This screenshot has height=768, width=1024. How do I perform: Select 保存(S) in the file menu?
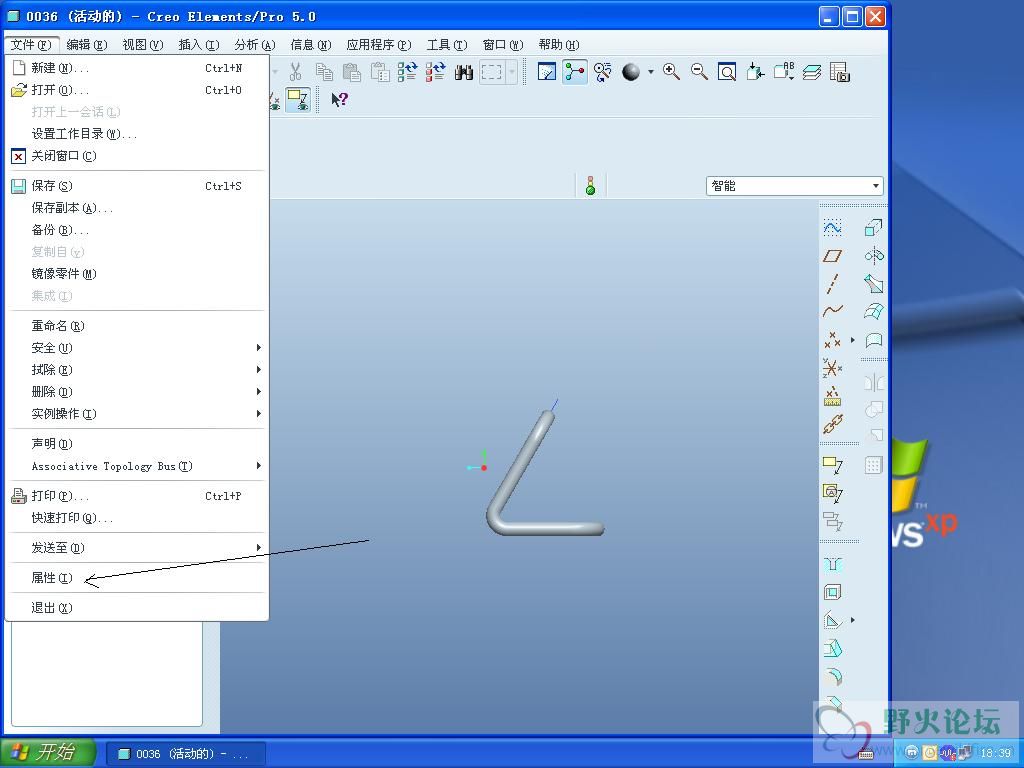pos(137,186)
